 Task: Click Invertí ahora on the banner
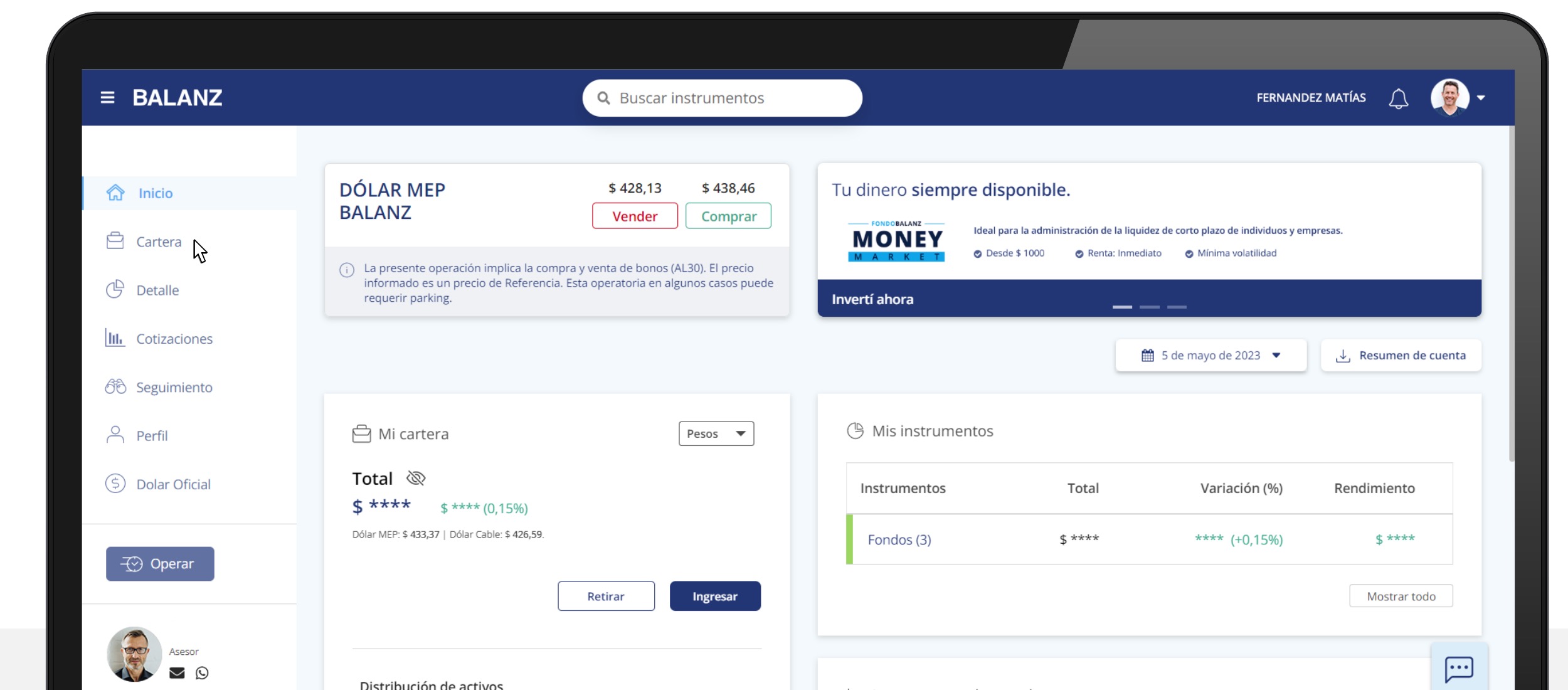[872, 299]
